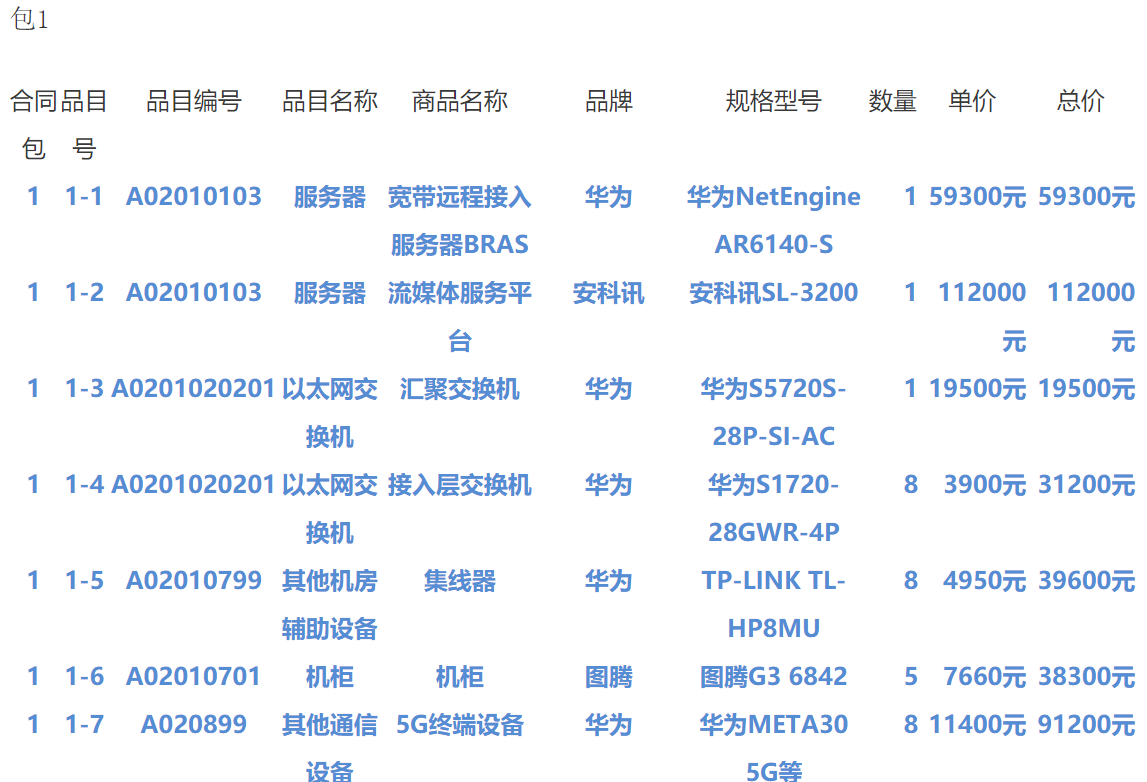Click the 7660元 unit price
Viewport: 1147px width, 782px height.
[984, 677]
